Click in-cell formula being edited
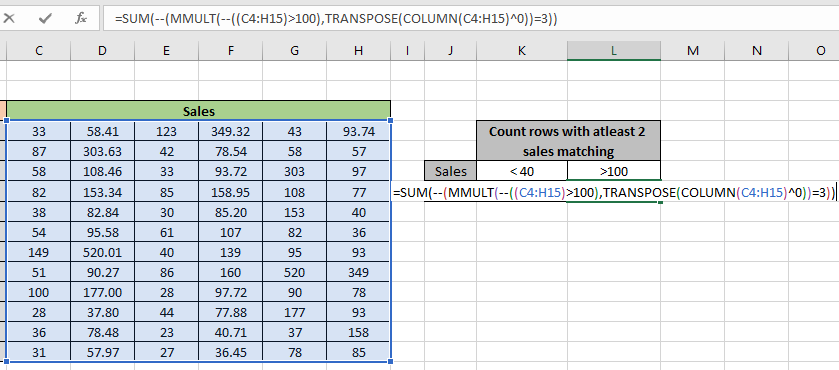 614,192
